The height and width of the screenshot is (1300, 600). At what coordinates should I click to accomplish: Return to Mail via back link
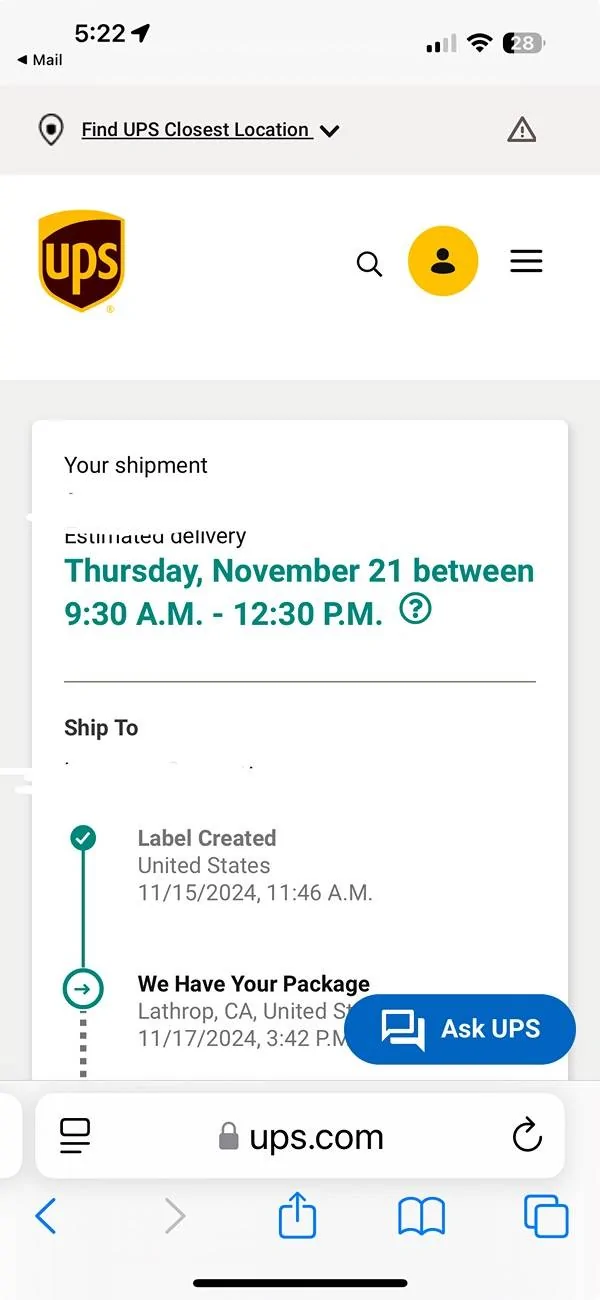click(x=40, y=60)
